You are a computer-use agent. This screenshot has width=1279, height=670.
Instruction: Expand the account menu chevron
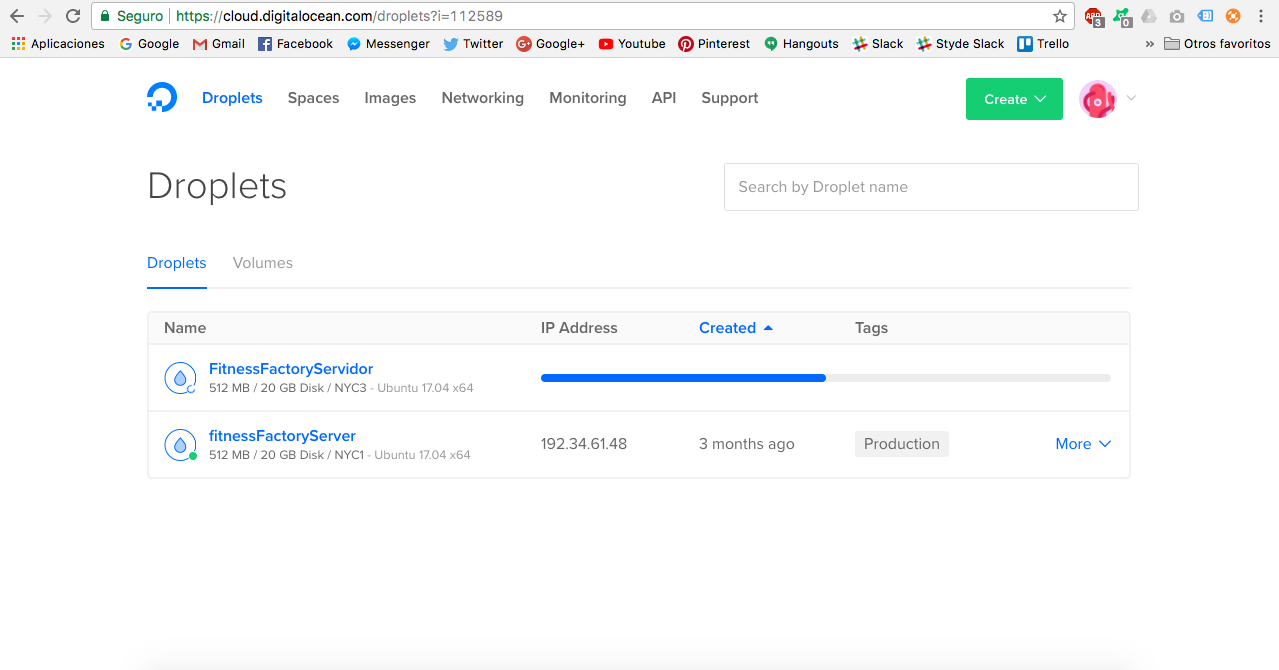tap(1131, 98)
